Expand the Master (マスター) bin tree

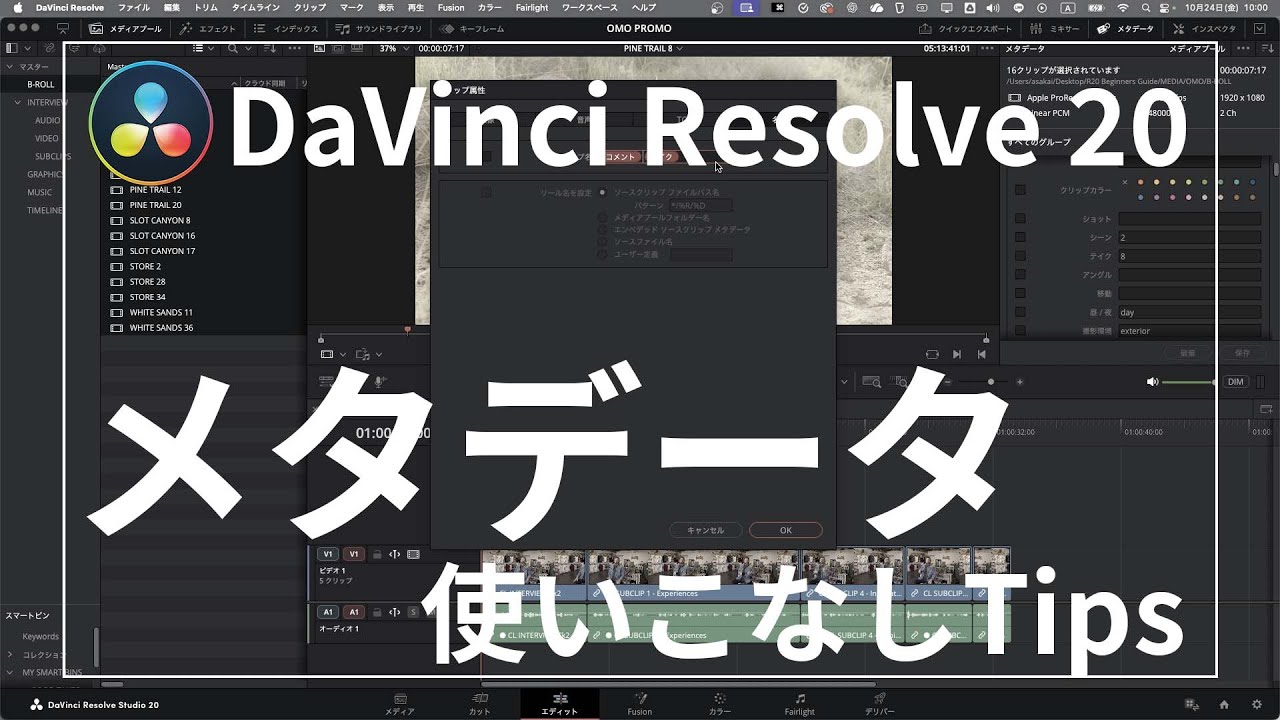click(11, 67)
